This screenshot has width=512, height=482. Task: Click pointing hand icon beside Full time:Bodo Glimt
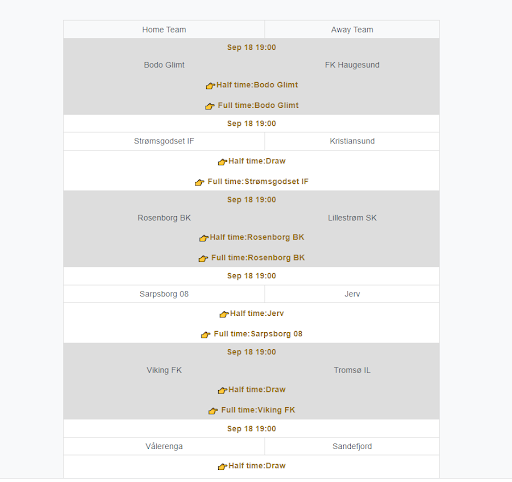[x=210, y=106]
